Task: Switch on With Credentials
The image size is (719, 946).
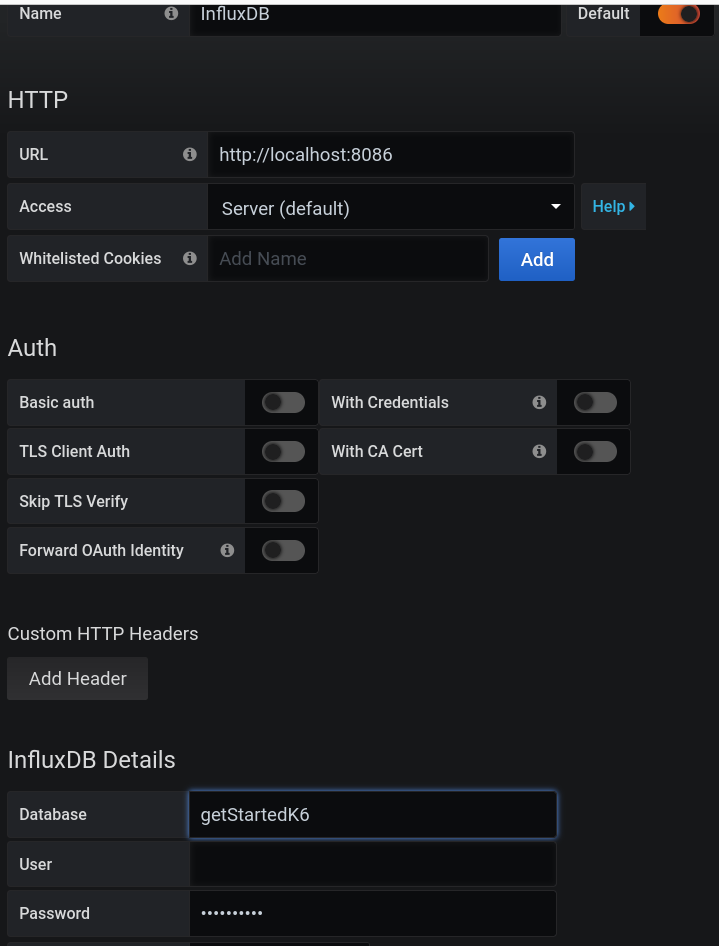Action: coord(595,403)
